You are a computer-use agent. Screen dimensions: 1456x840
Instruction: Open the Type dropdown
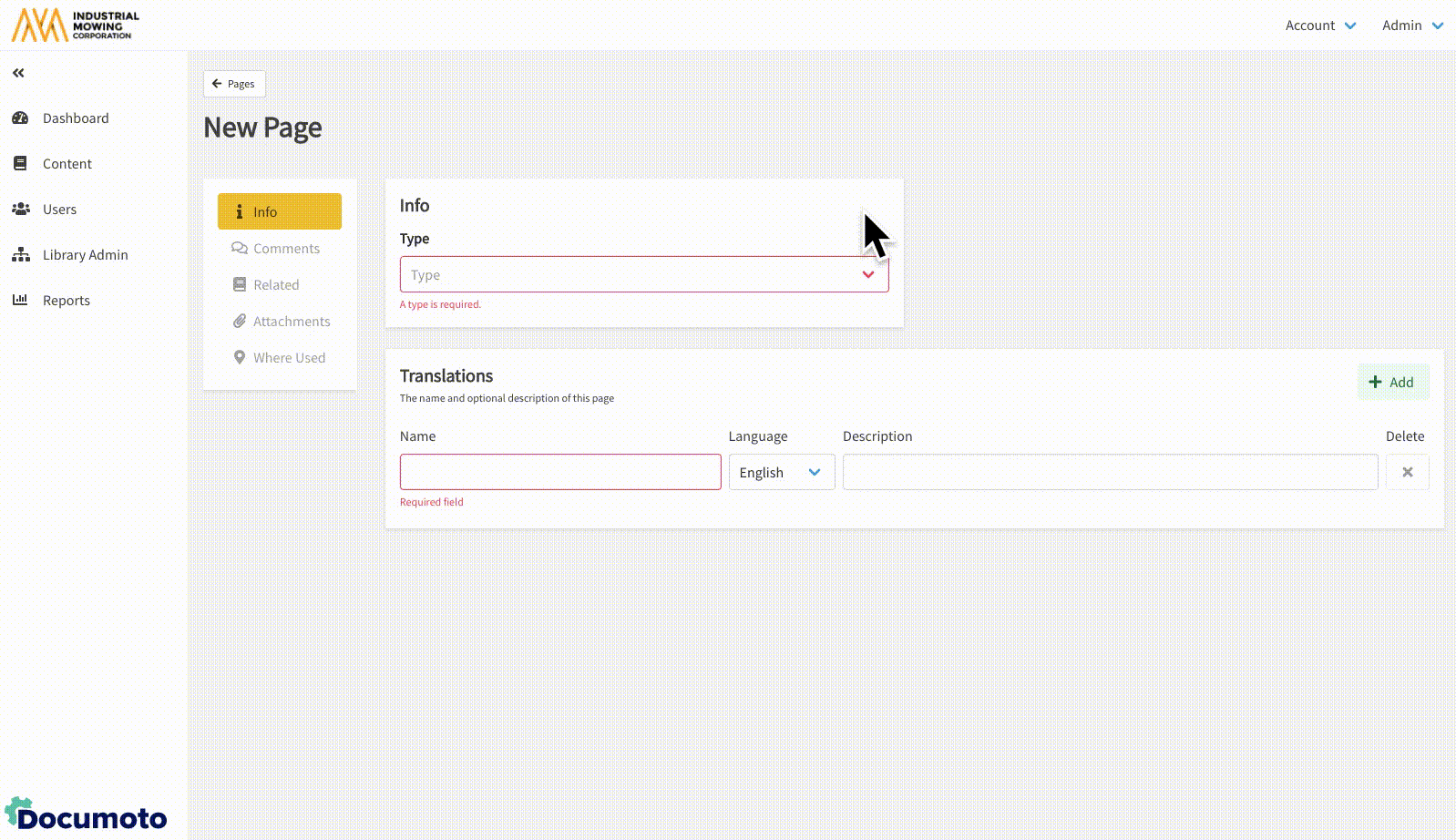point(643,274)
